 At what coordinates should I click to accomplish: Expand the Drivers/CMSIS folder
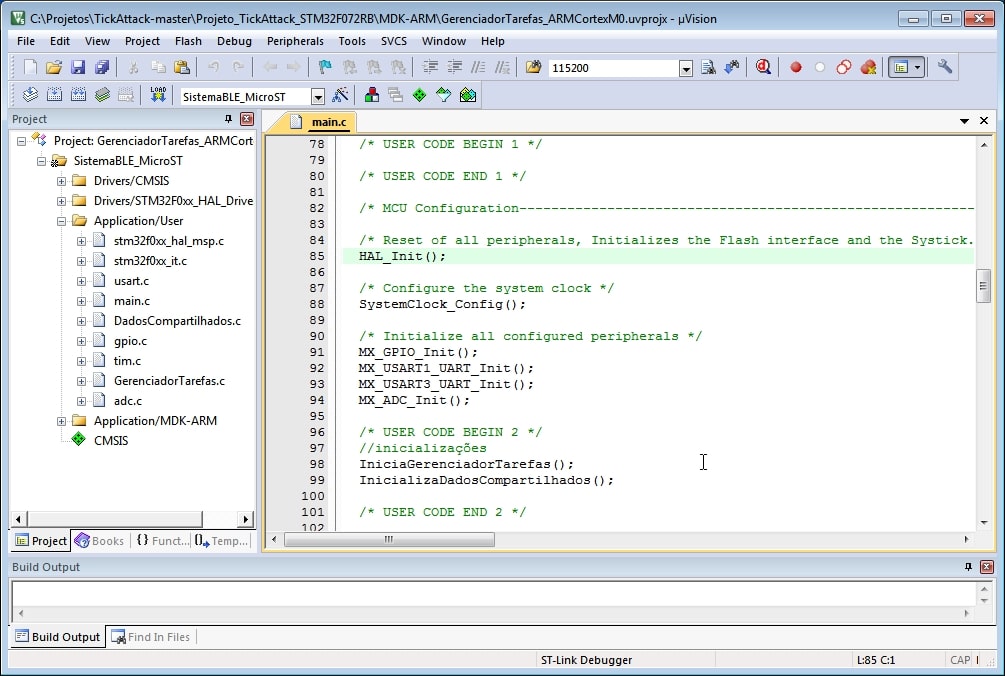click(62, 181)
